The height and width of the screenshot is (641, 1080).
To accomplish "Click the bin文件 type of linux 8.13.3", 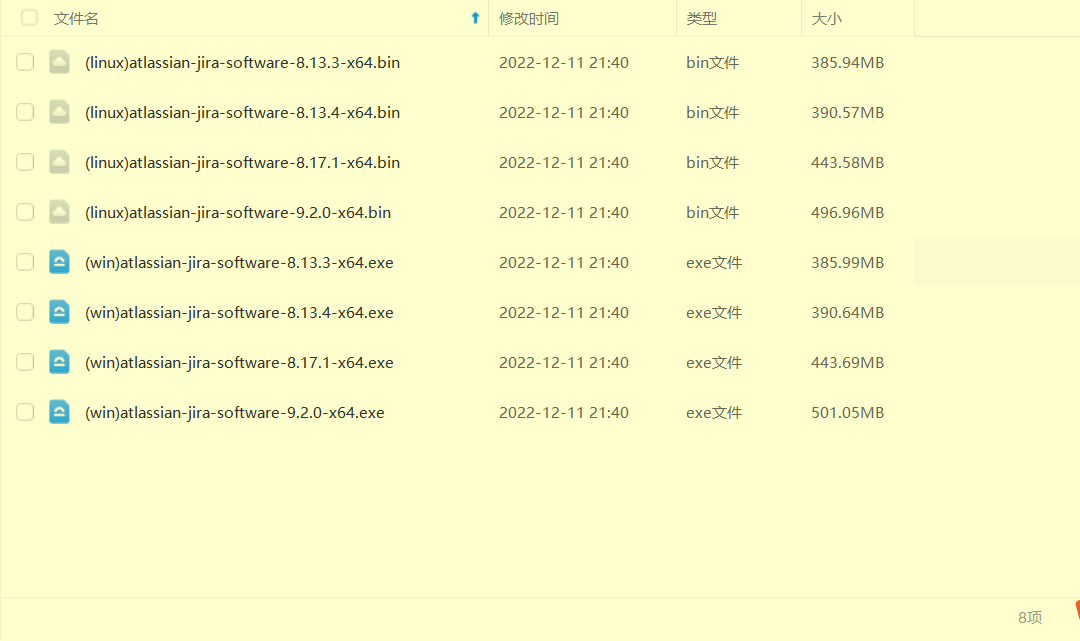I will tap(712, 63).
